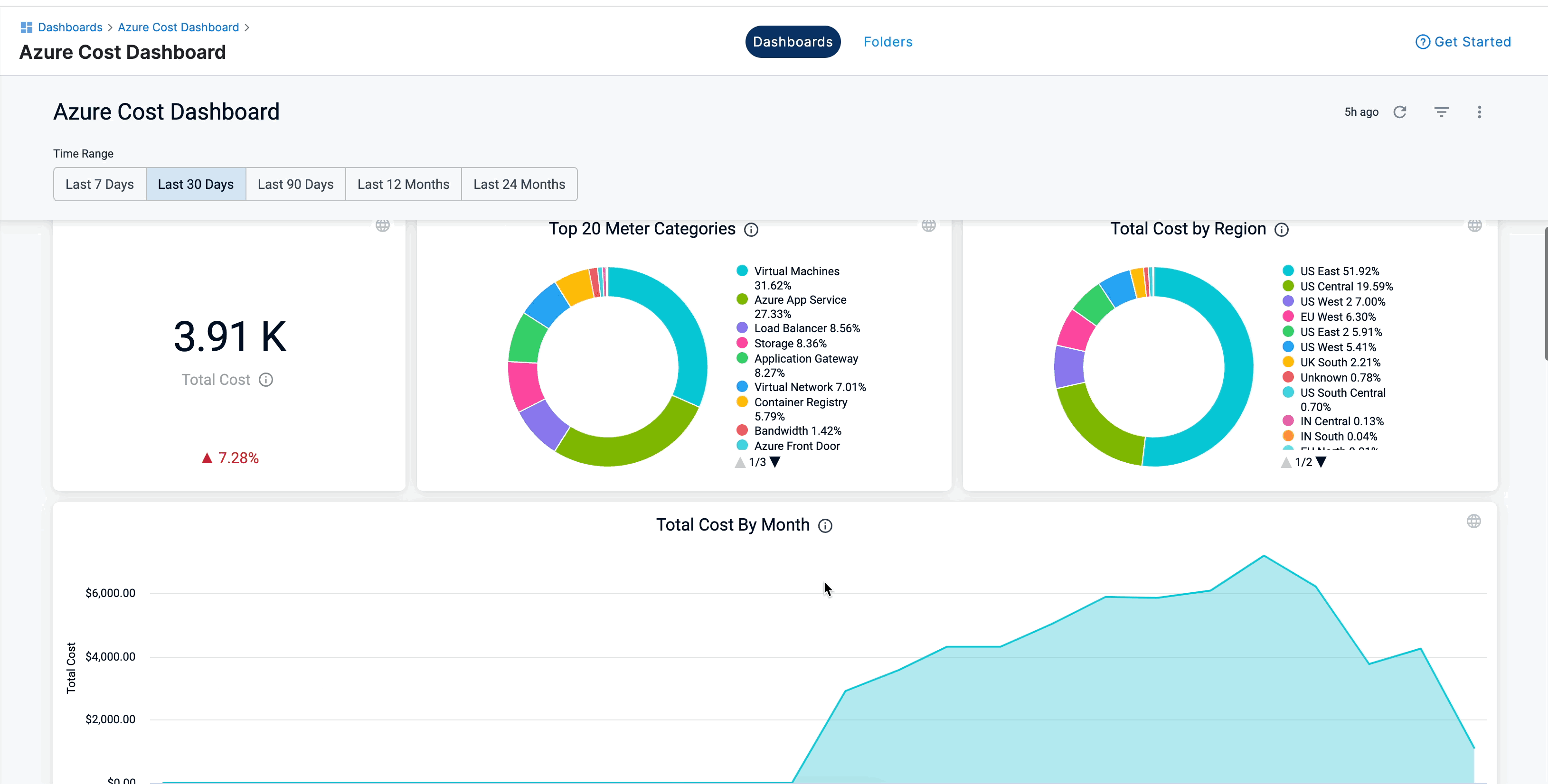The width and height of the screenshot is (1548, 784).
Task: Select the Last 12 Months time range
Action: point(403,185)
